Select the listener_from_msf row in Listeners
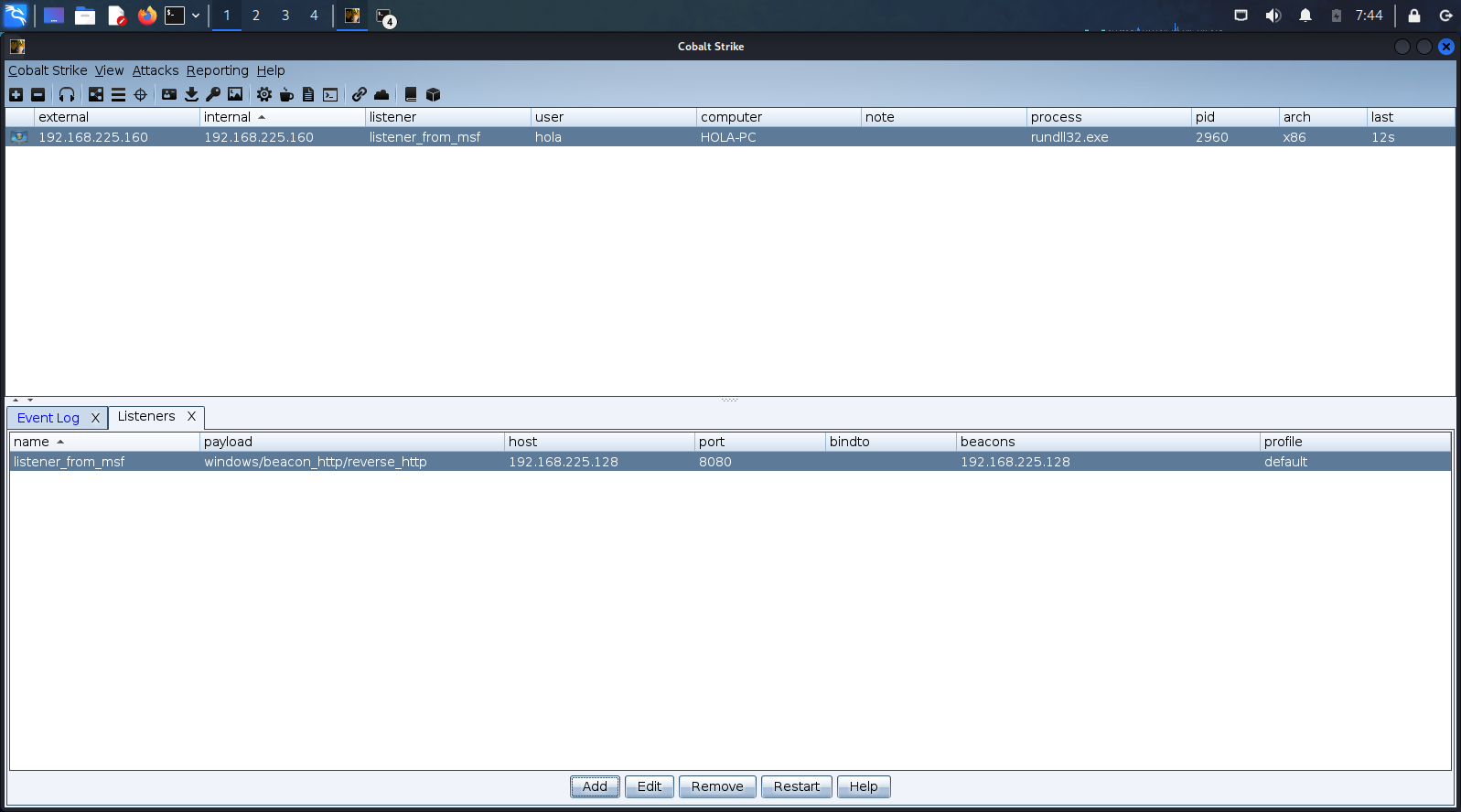This screenshot has height=812, width=1461. (x=730, y=462)
